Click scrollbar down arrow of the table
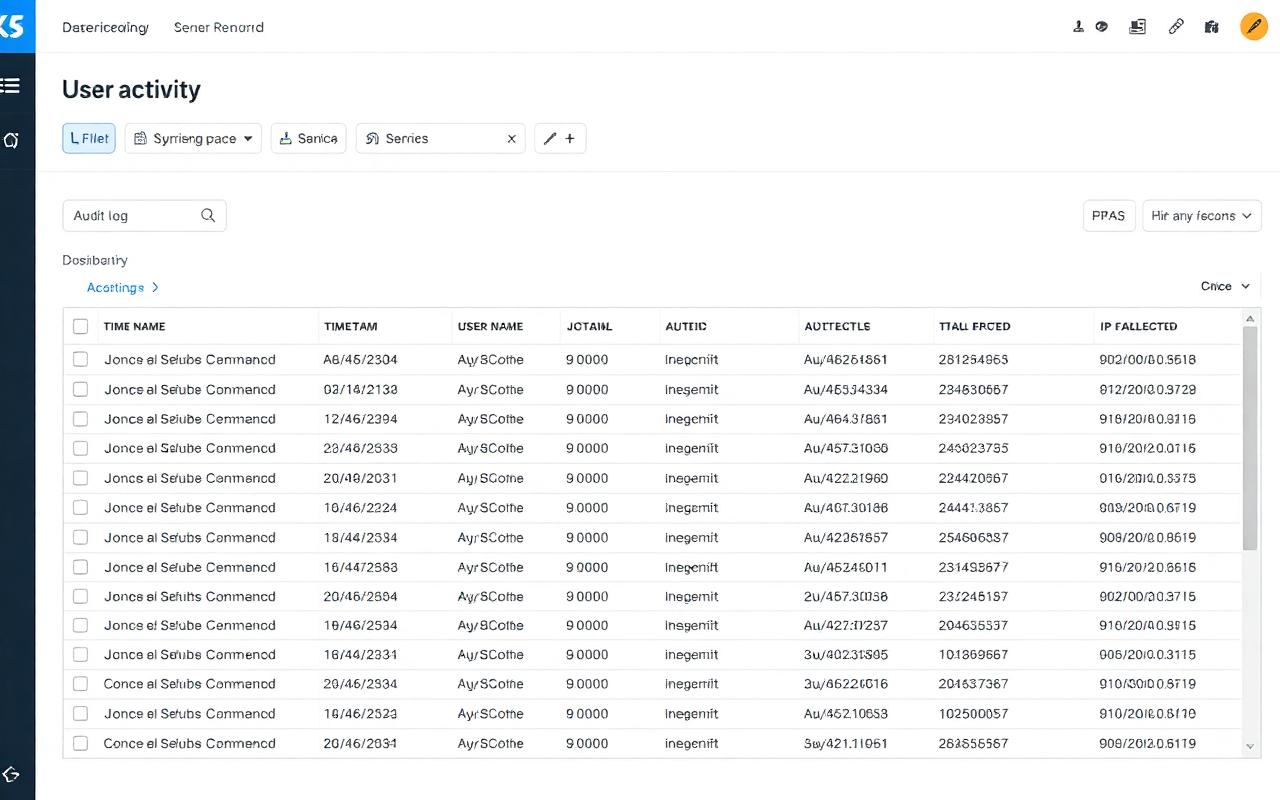This screenshot has width=1280, height=800. click(1250, 747)
